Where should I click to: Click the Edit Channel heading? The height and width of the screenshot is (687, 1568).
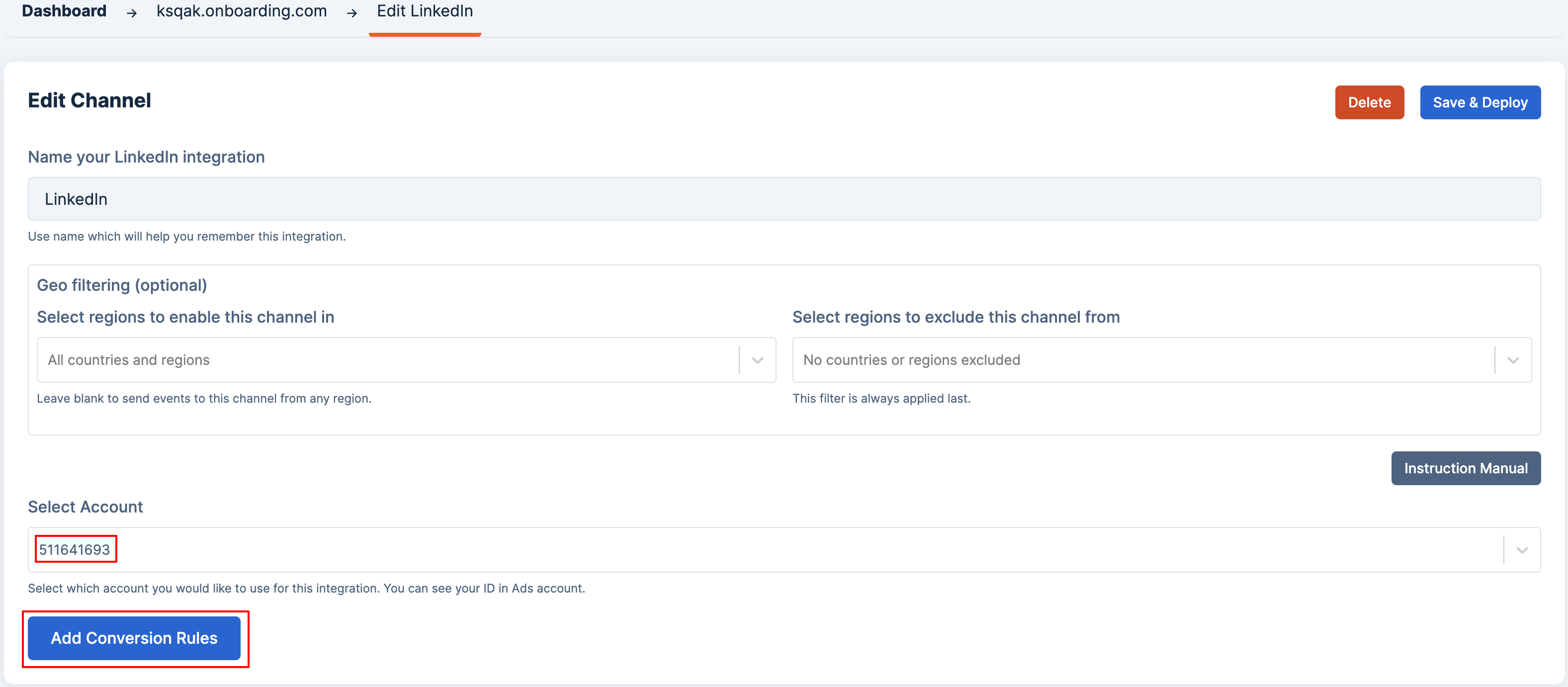click(89, 100)
